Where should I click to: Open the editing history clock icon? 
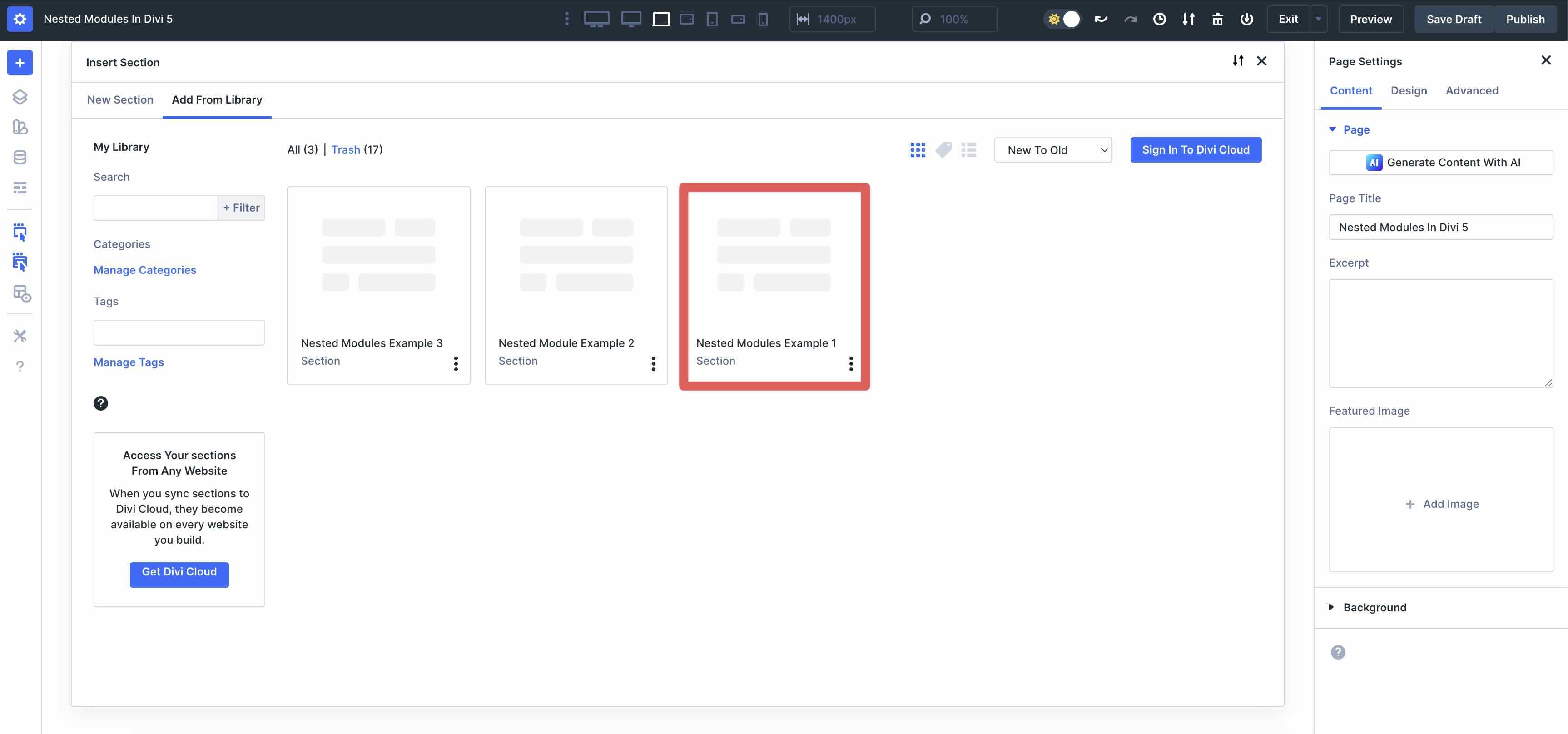tap(1159, 19)
